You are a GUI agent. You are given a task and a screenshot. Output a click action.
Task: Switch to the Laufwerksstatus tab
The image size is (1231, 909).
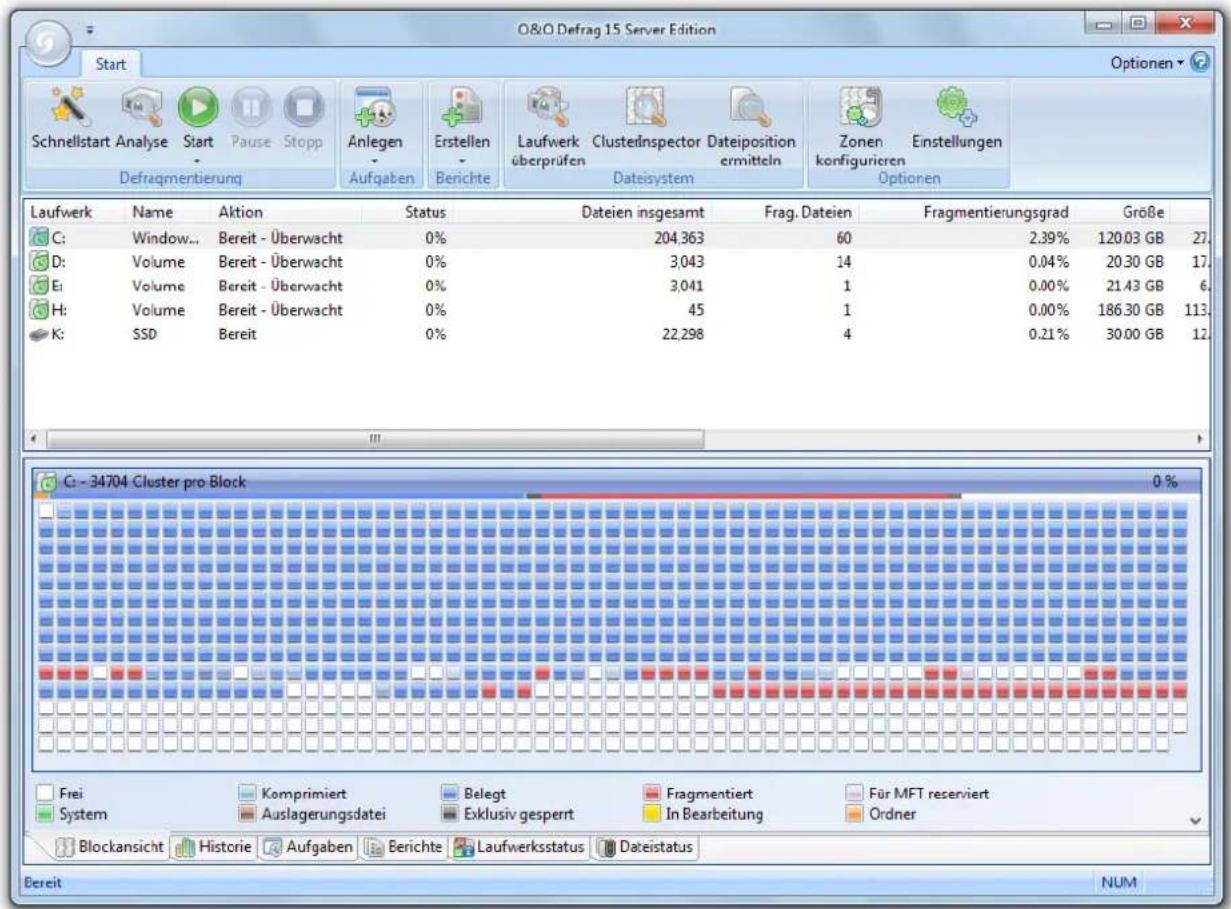pyautogui.click(x=521, y=847)
